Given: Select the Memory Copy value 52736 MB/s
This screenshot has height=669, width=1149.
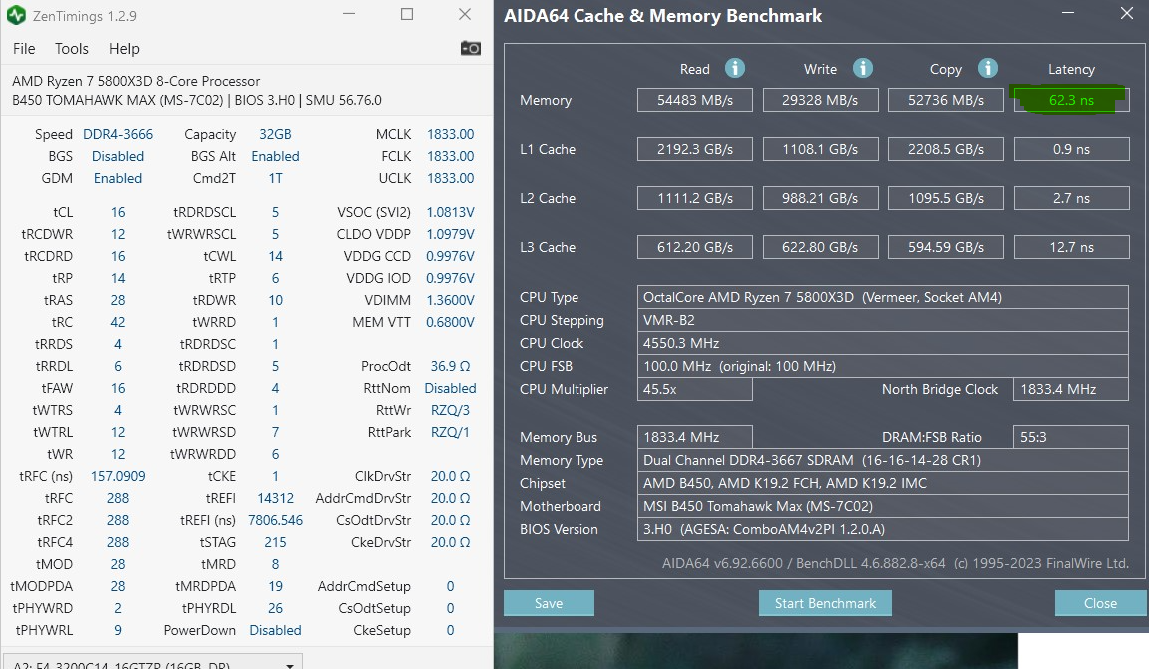Looking at the screenshot, I should pos(946,100).
